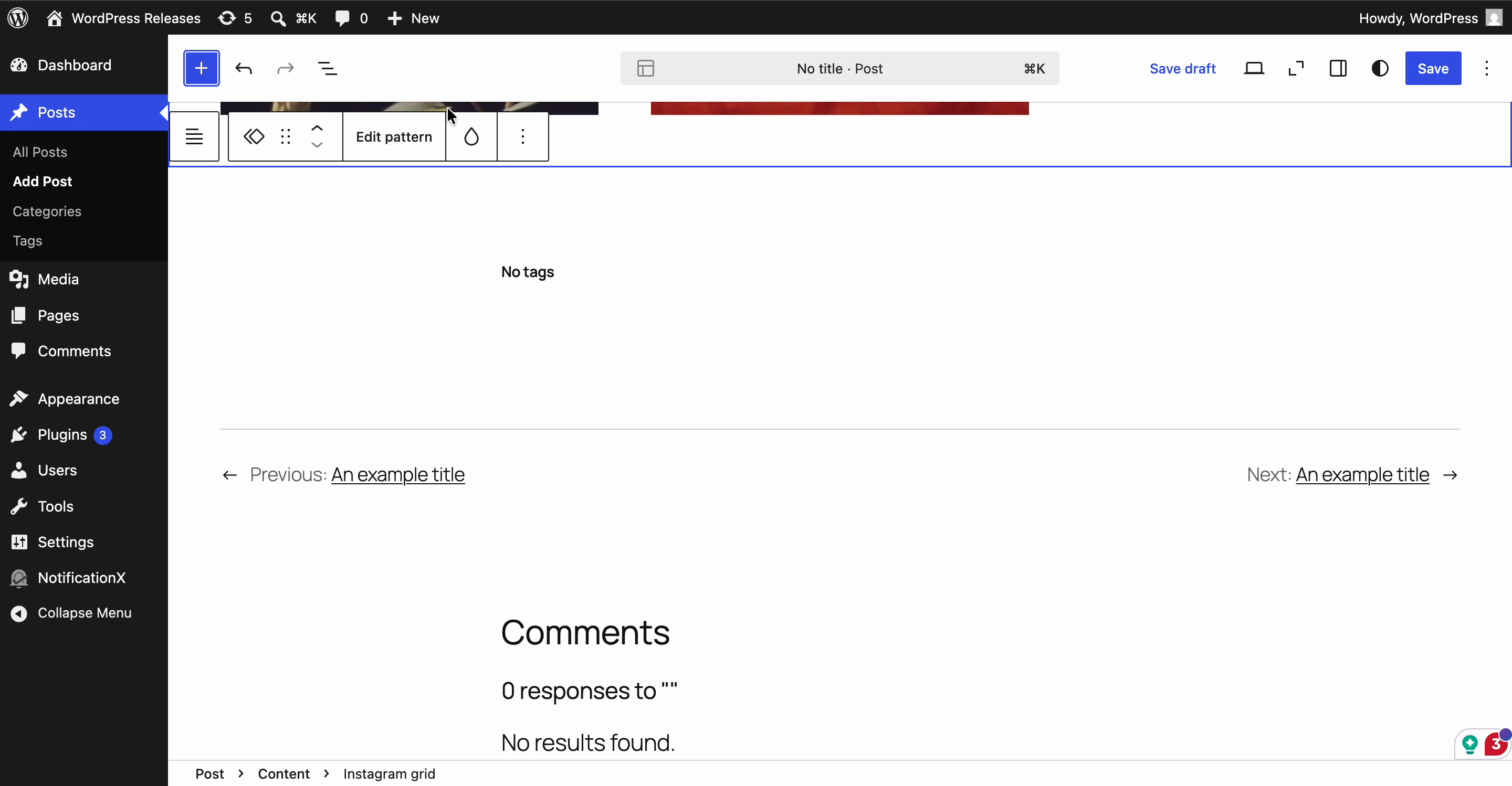Move block down with arrow
The height and width of the screenshot is (786, 1512).
point(317,145)
